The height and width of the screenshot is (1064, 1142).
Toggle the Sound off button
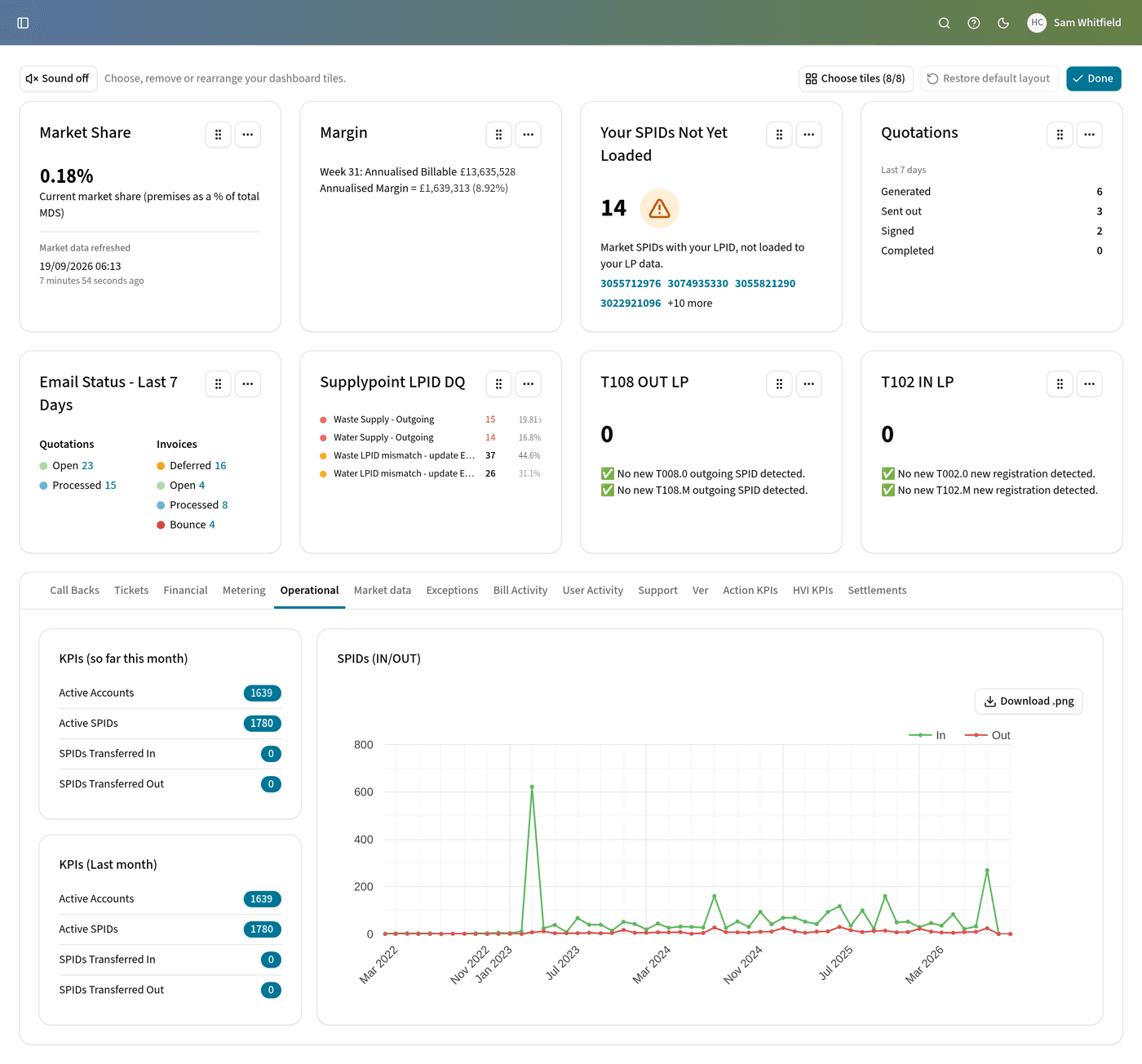coord(58,78)
